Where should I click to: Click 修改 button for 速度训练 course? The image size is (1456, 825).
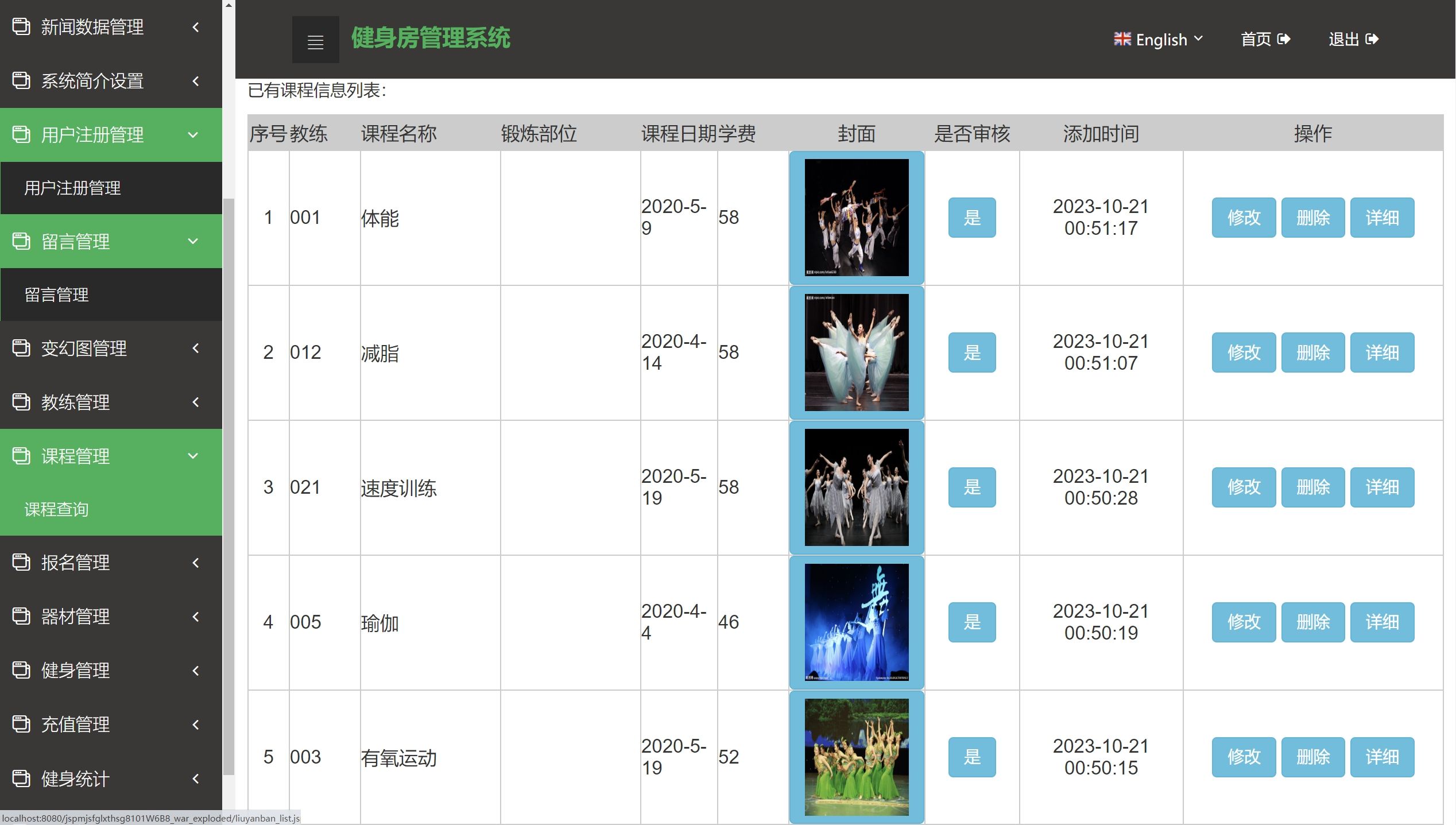coord(1244,487)
